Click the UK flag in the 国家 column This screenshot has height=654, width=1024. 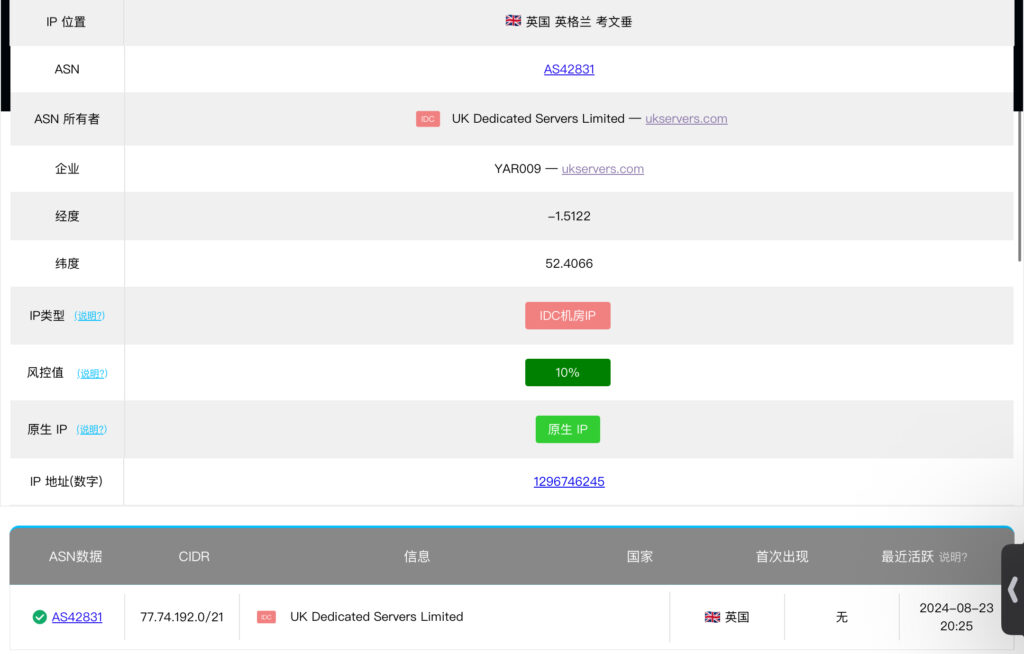[712, 617]
